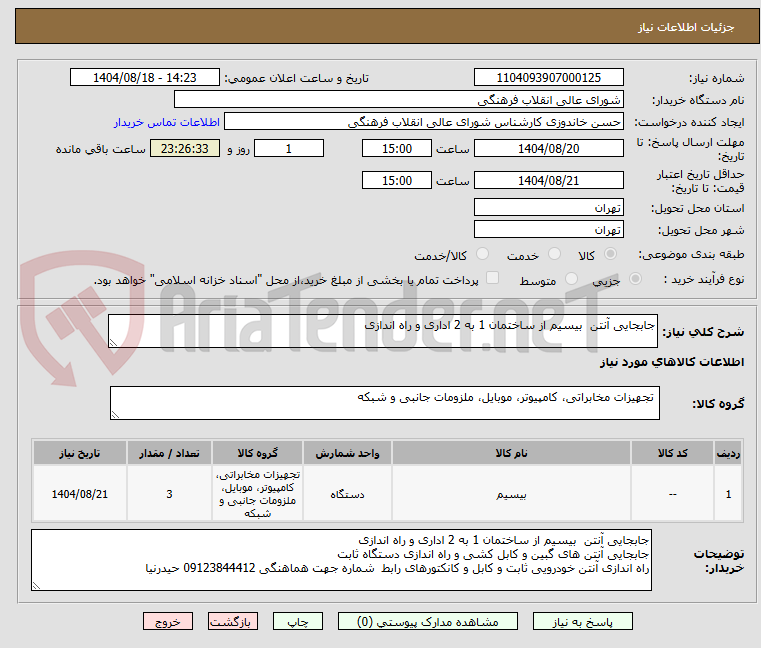Click the price validity time 15:00 field
761x648 pixels.
pos(397,181)
